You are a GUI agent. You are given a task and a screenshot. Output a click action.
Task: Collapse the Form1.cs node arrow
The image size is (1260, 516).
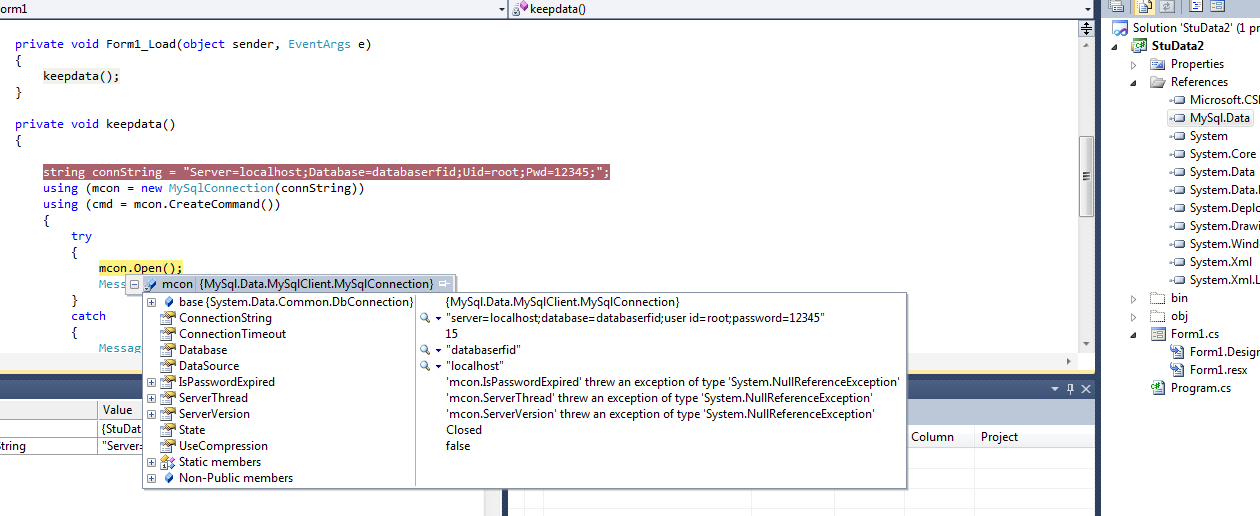tap(1134, 334)
